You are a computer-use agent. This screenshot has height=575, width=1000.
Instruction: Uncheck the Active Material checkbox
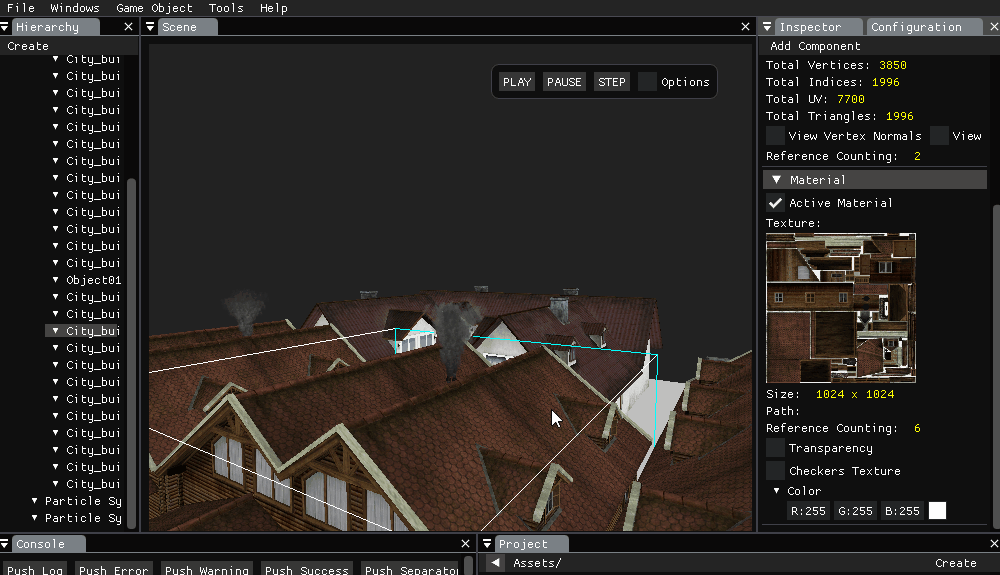(775, 203)
